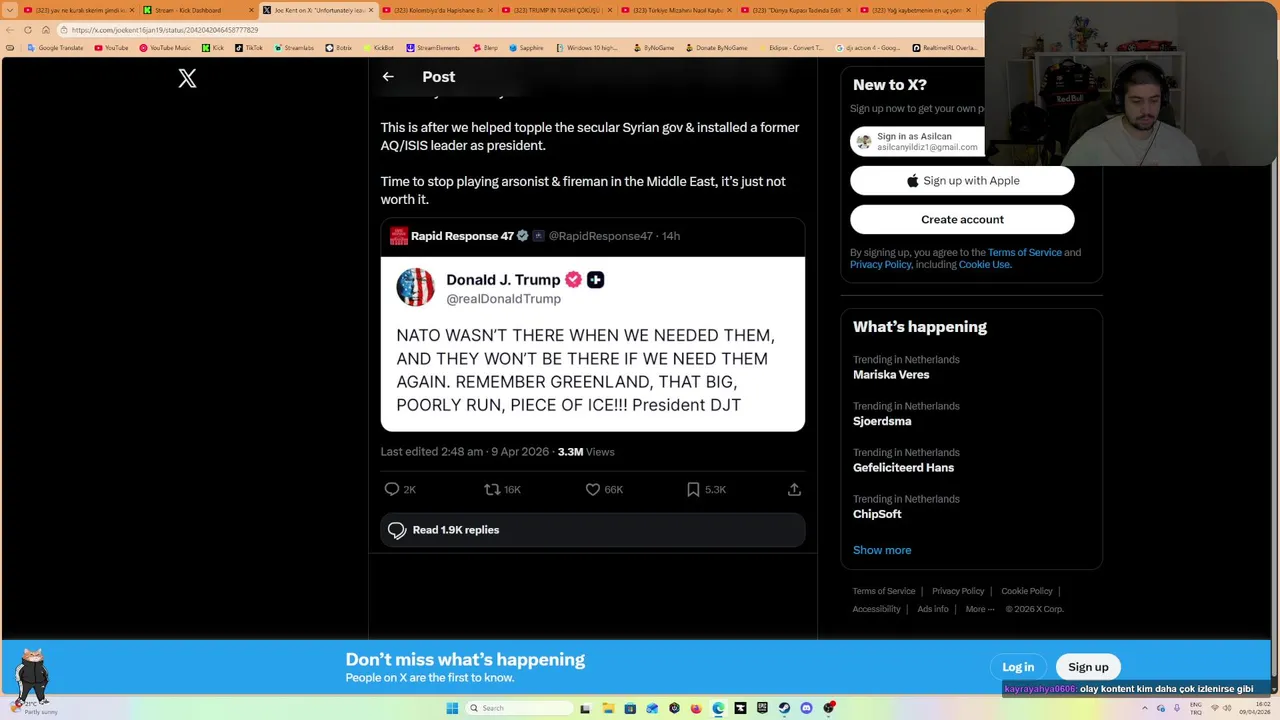The image size is (1280, 720).
Task: Click Donald J. Trump's avatar image
Action: tap(415, 287)
